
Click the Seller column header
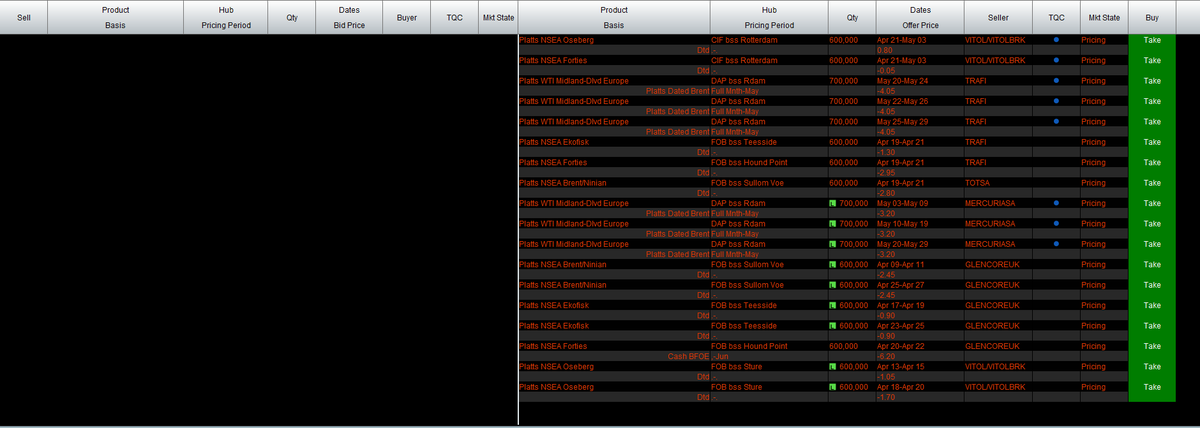click(x=998, y=17)
